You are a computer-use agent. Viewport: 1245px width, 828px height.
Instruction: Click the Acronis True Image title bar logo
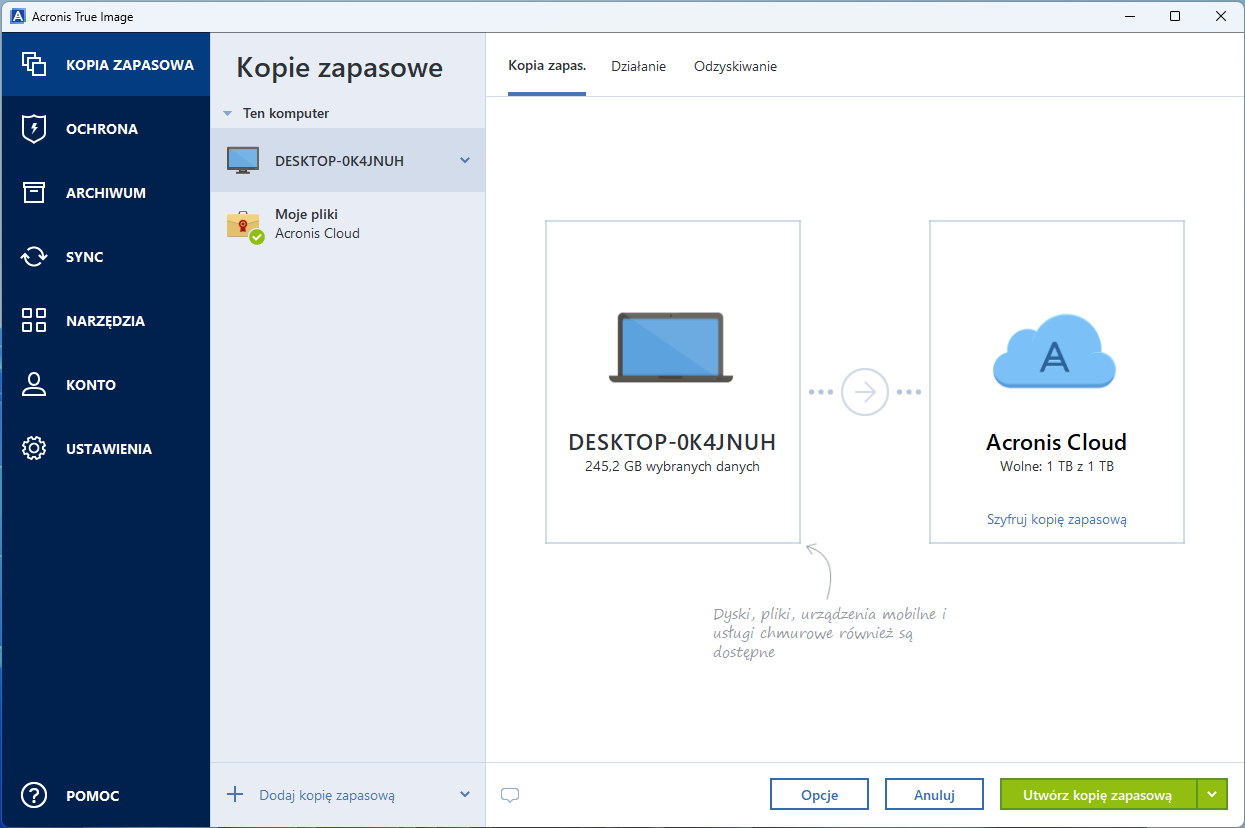18,16
